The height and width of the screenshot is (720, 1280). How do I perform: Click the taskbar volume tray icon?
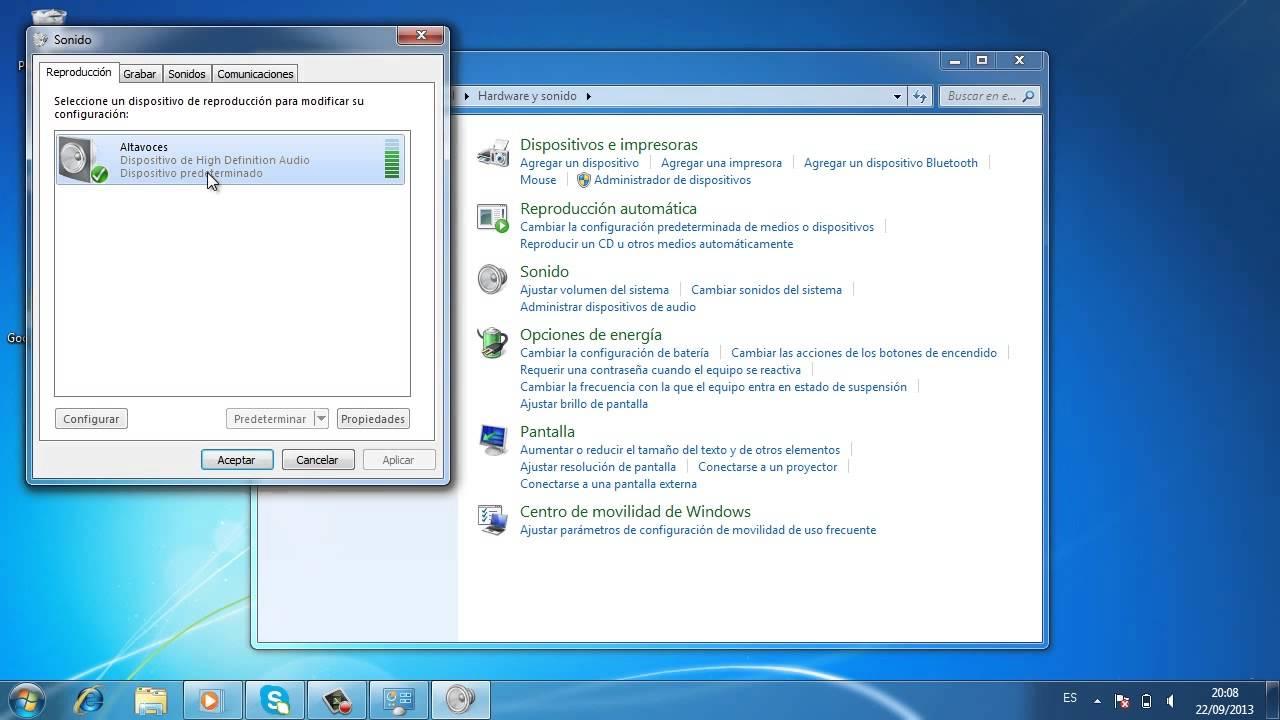point(1170,700)
